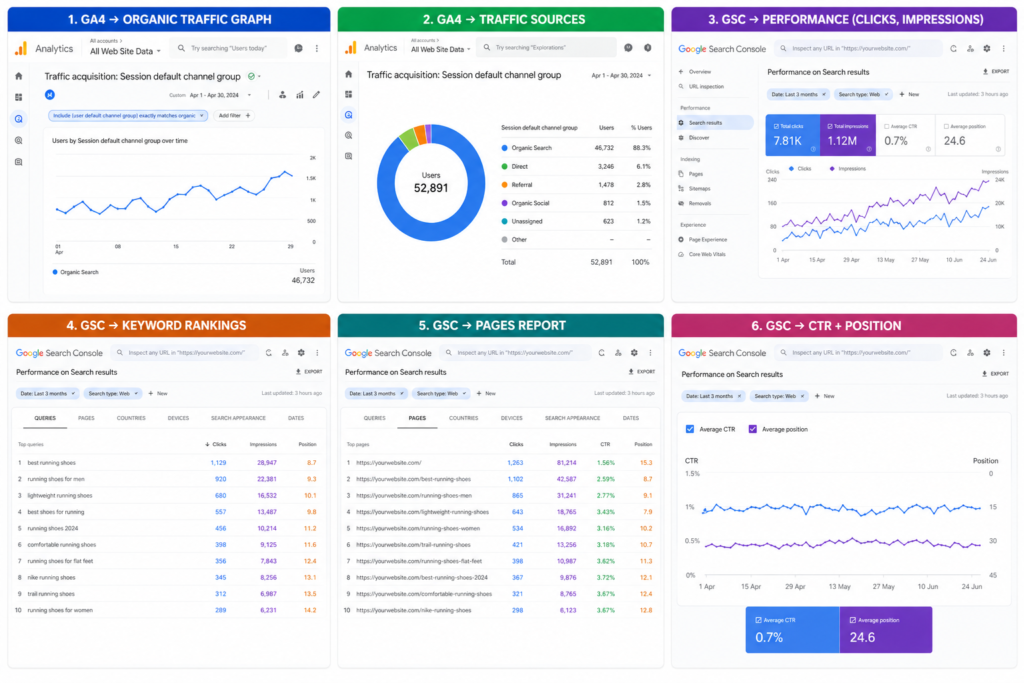Switch to Search Appearance tab in panel 4
This screenshot has height=683, width=1024.
click(238, 418)
